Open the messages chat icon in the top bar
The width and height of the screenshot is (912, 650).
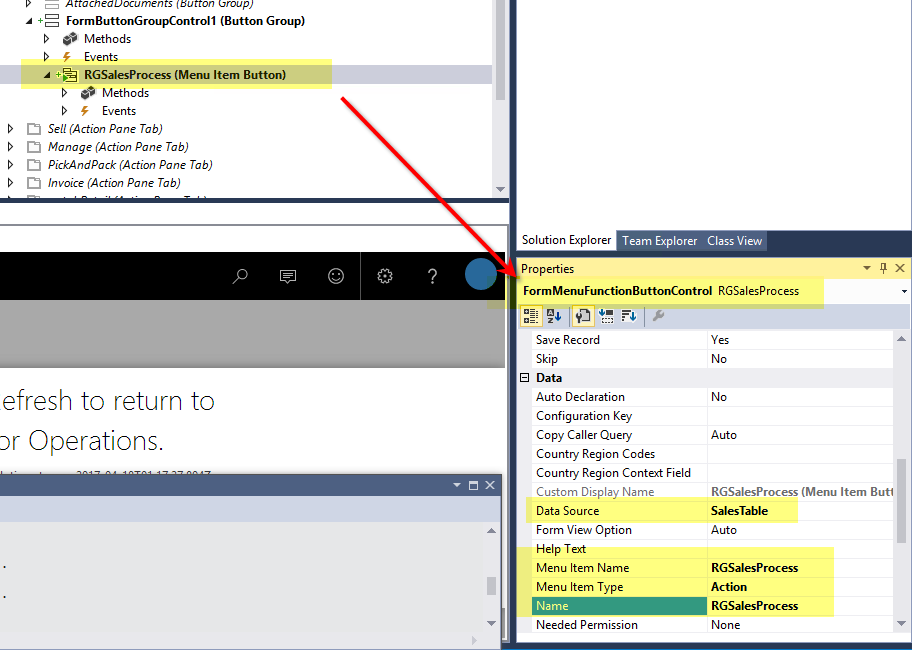[x=288, y=276]
